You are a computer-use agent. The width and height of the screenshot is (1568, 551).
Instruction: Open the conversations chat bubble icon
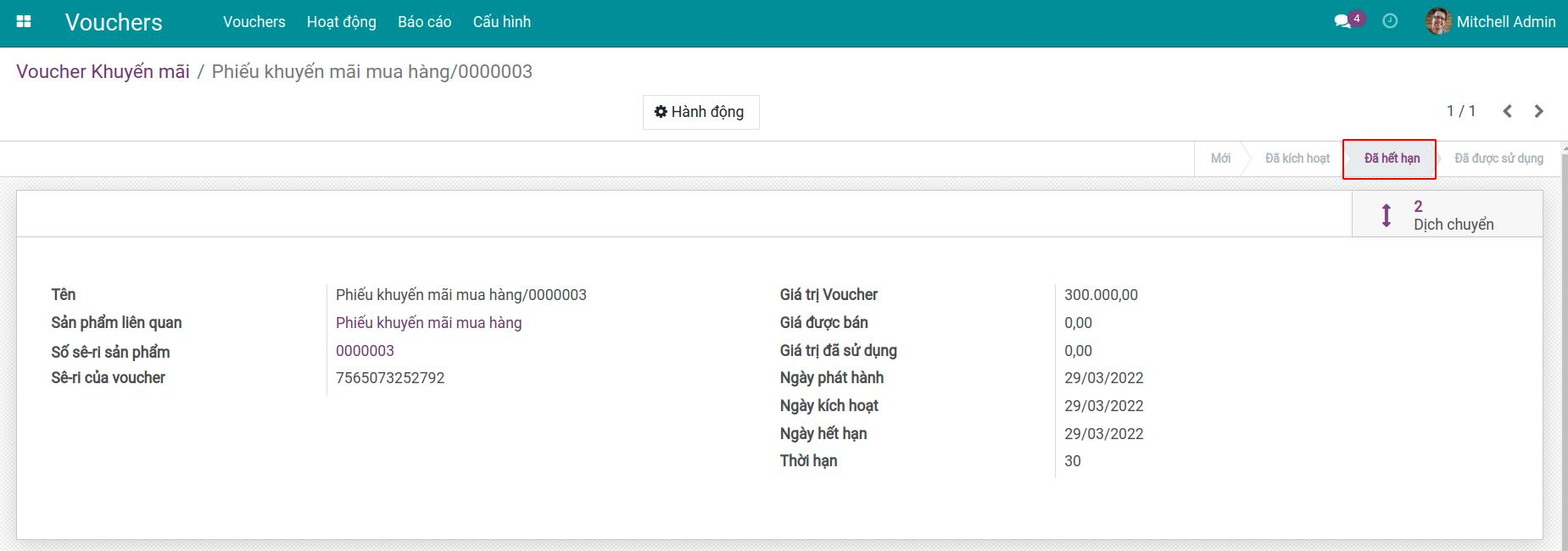[x=1342, y=22]
